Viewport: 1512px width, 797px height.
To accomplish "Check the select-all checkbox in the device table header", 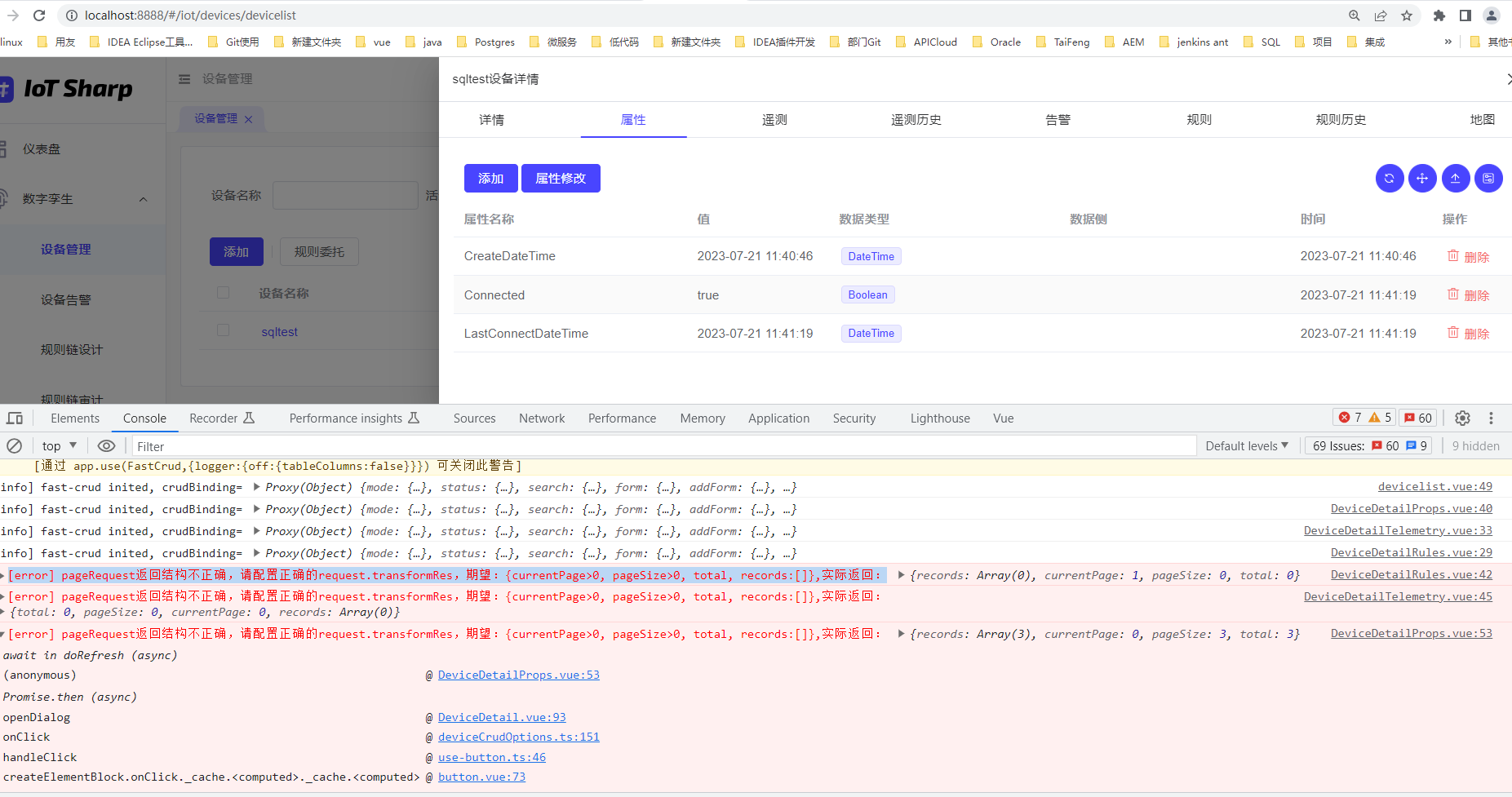I will point(223,292).
